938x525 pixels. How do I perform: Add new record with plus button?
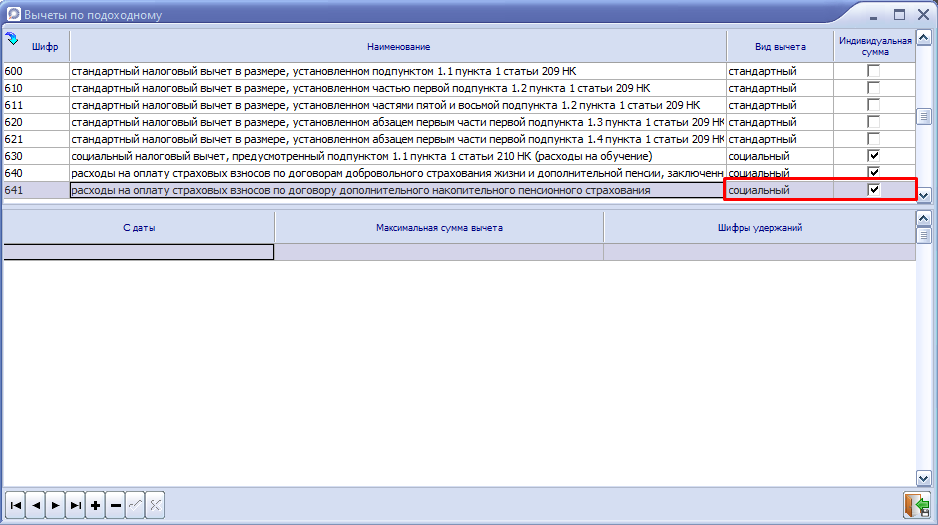point(96,506)
